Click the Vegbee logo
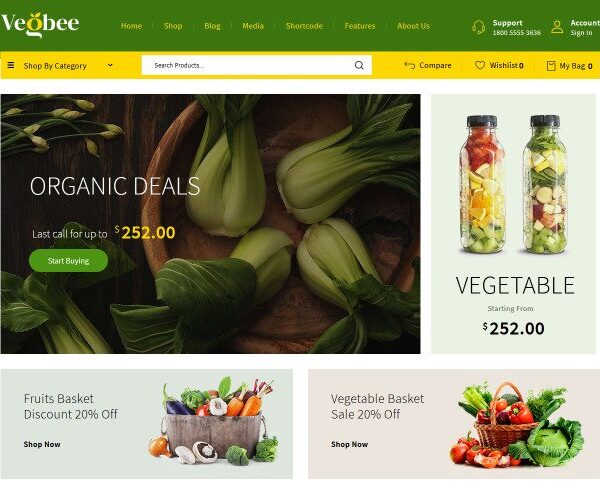 pyautogui.click(x=40, y=25)
